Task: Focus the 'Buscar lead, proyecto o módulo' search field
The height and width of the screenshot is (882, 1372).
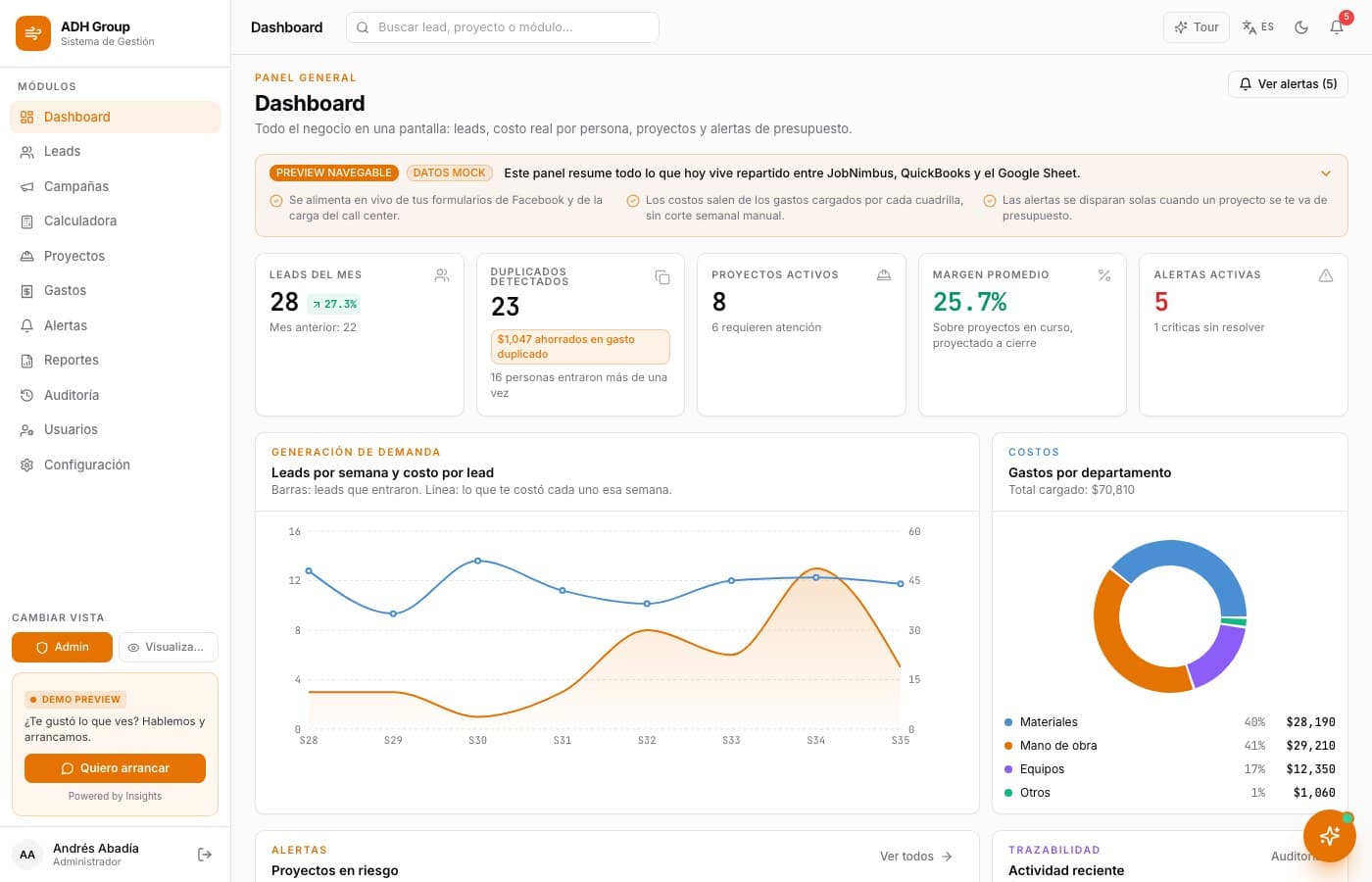Action: pos(503,27)
